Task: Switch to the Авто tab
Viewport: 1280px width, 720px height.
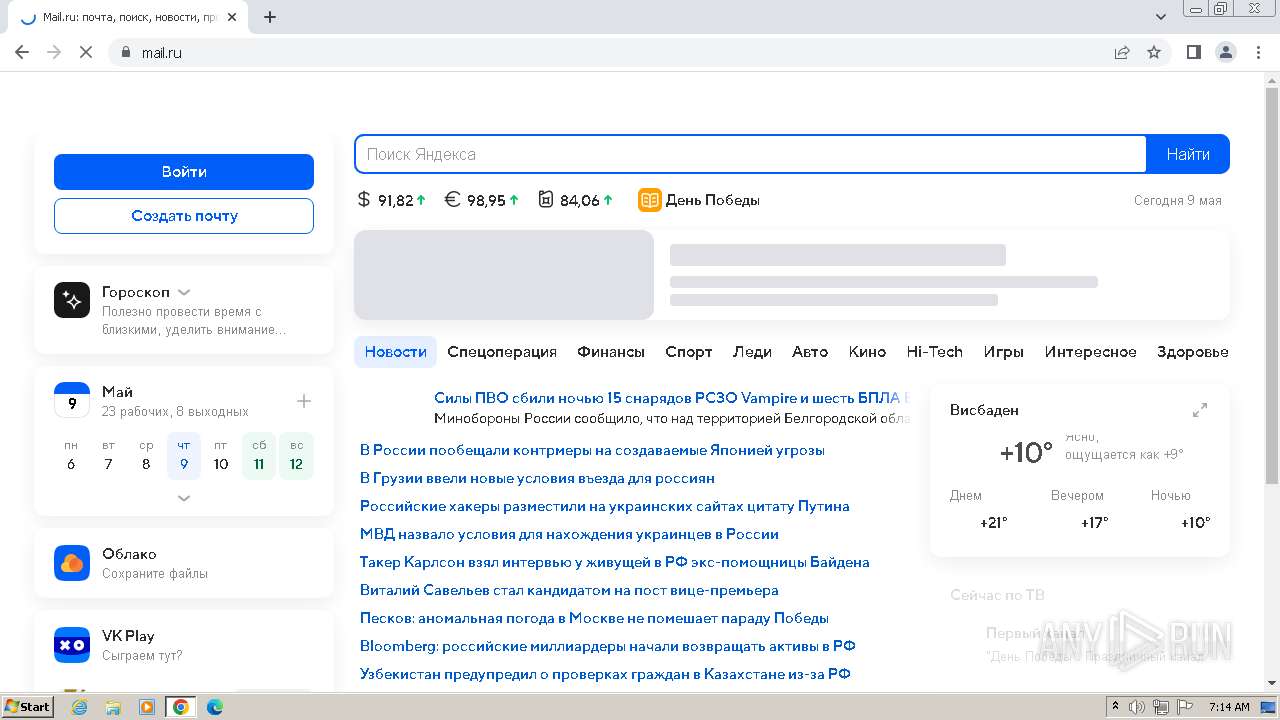Action: 810,352
